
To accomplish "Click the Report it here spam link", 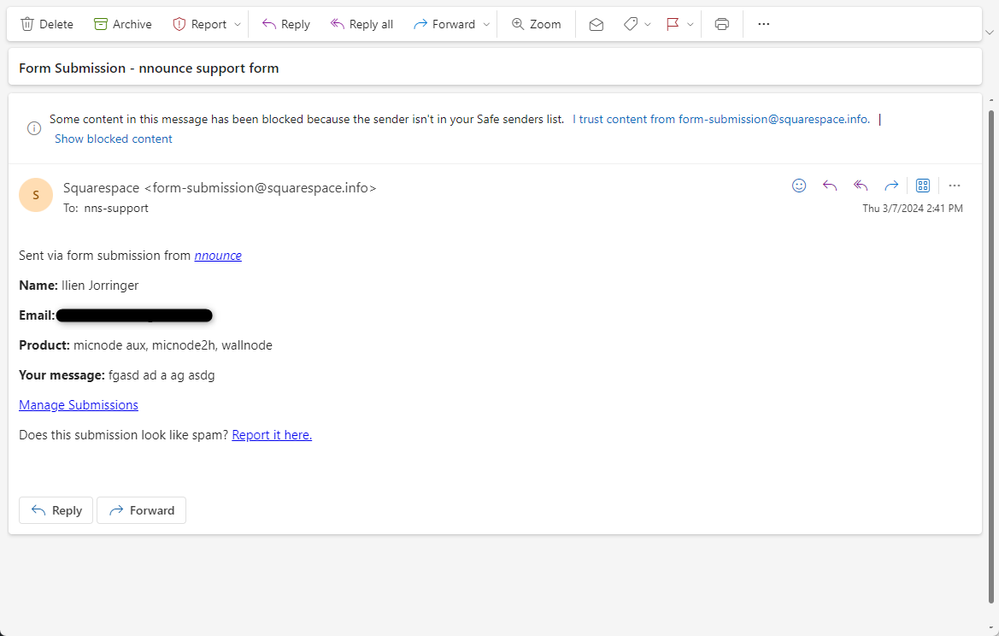I will pos(272,435).
